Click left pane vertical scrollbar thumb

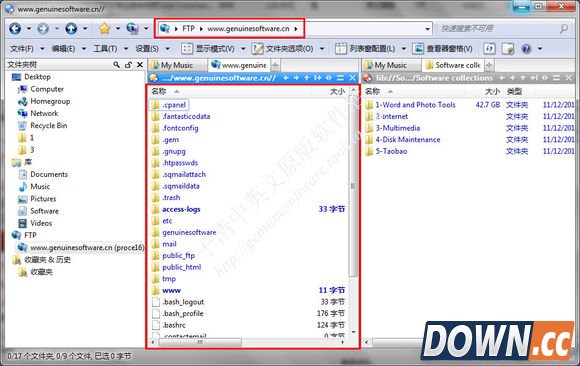[353, 186]
